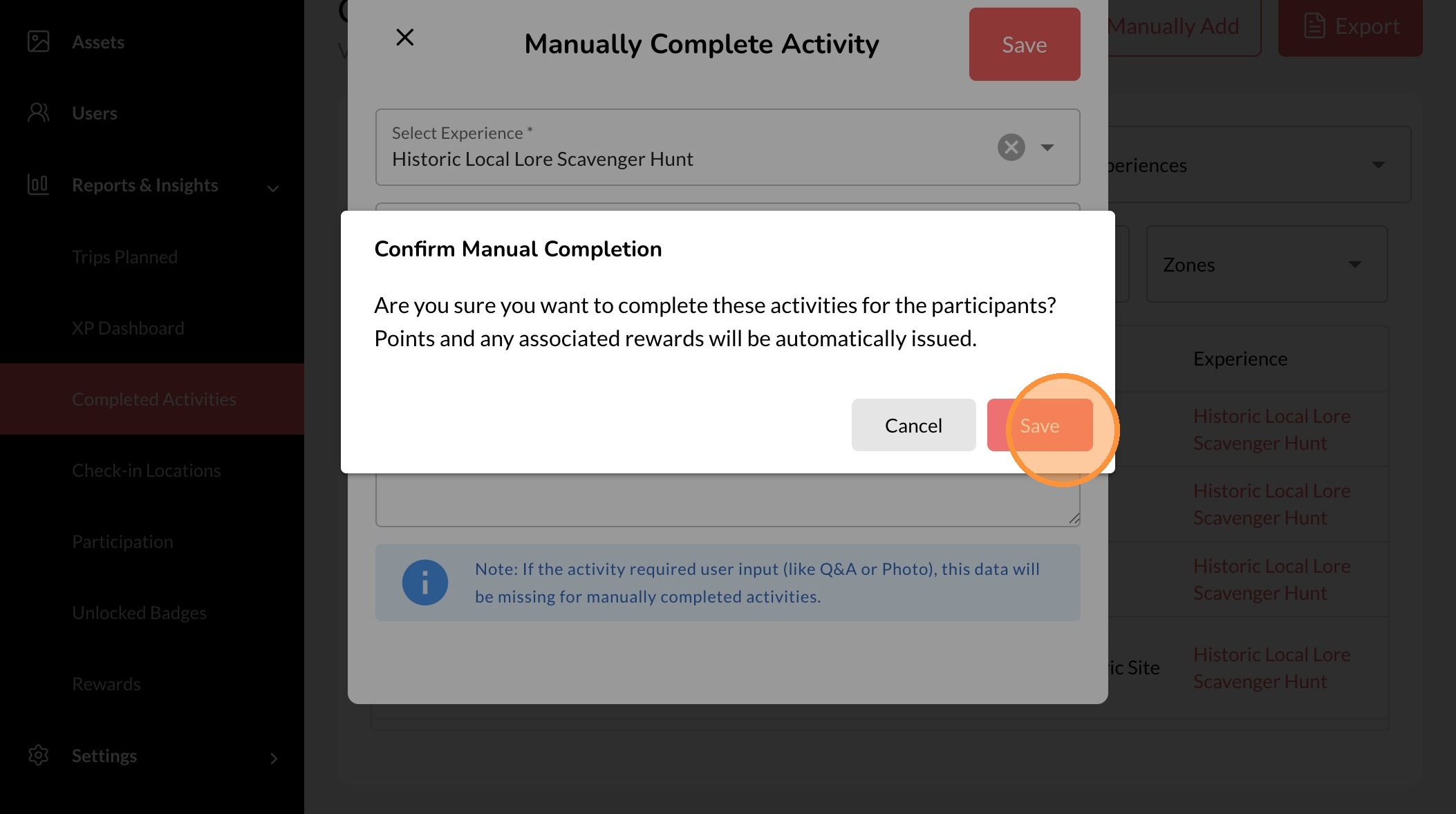Viewport: 1456px width, 814px height.
Task: Navigate to Unlocked Badges
Action: [x=139, y=613]
